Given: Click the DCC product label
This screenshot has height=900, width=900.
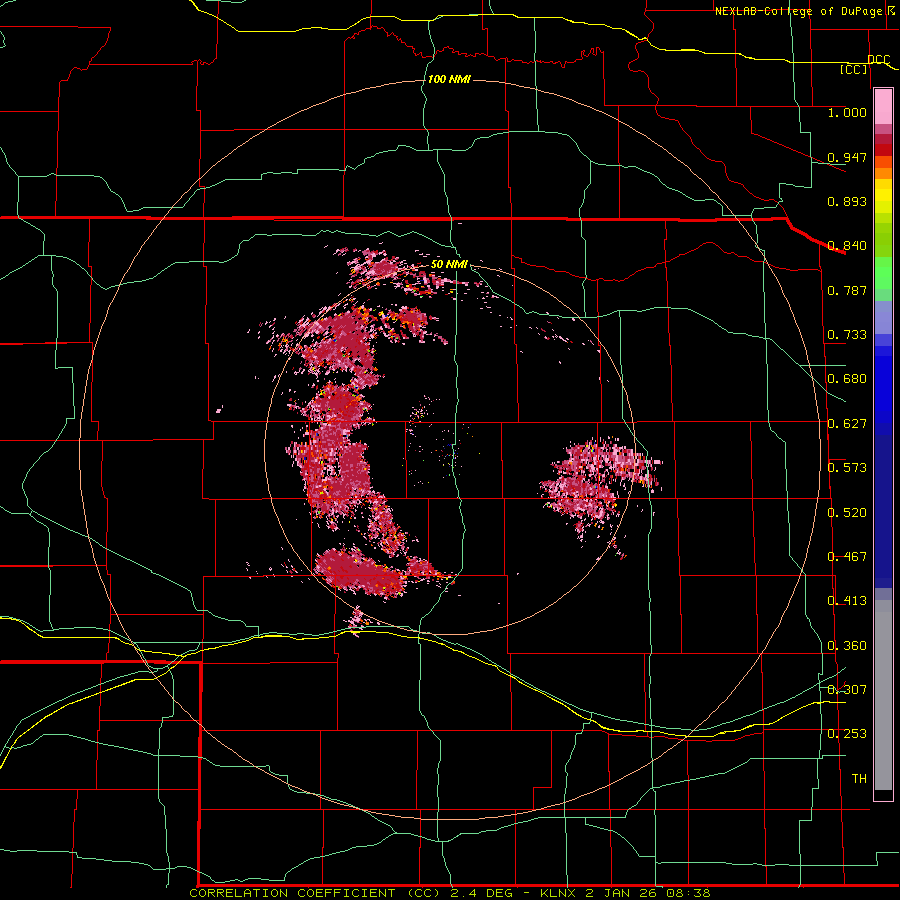Looking at the screenshot, I should pos(878,59).
